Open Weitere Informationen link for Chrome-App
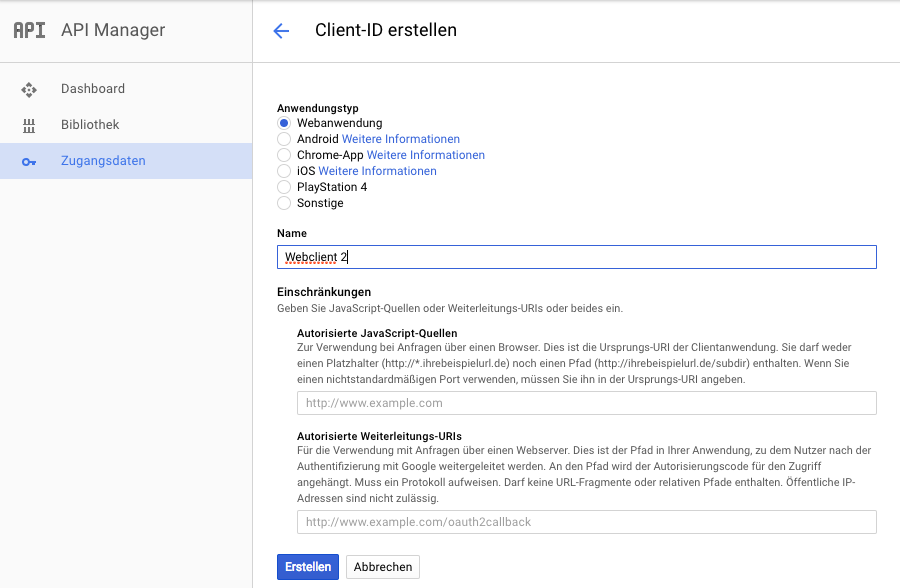900x588 pixels. (x=425, y=155)
